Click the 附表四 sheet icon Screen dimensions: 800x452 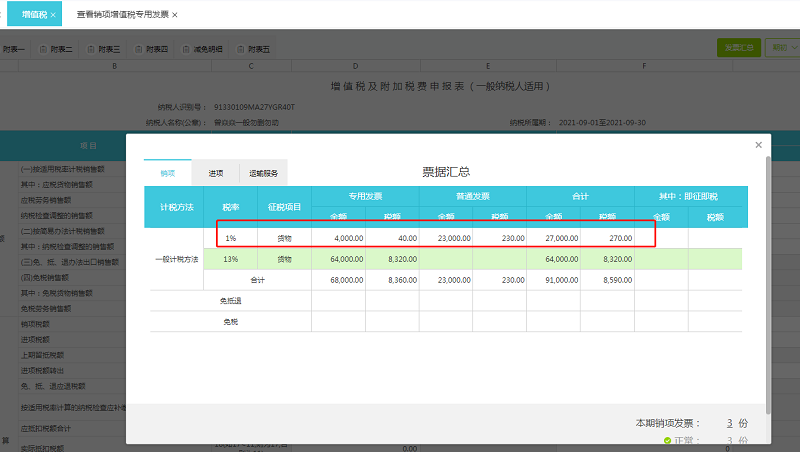point(139,49)
